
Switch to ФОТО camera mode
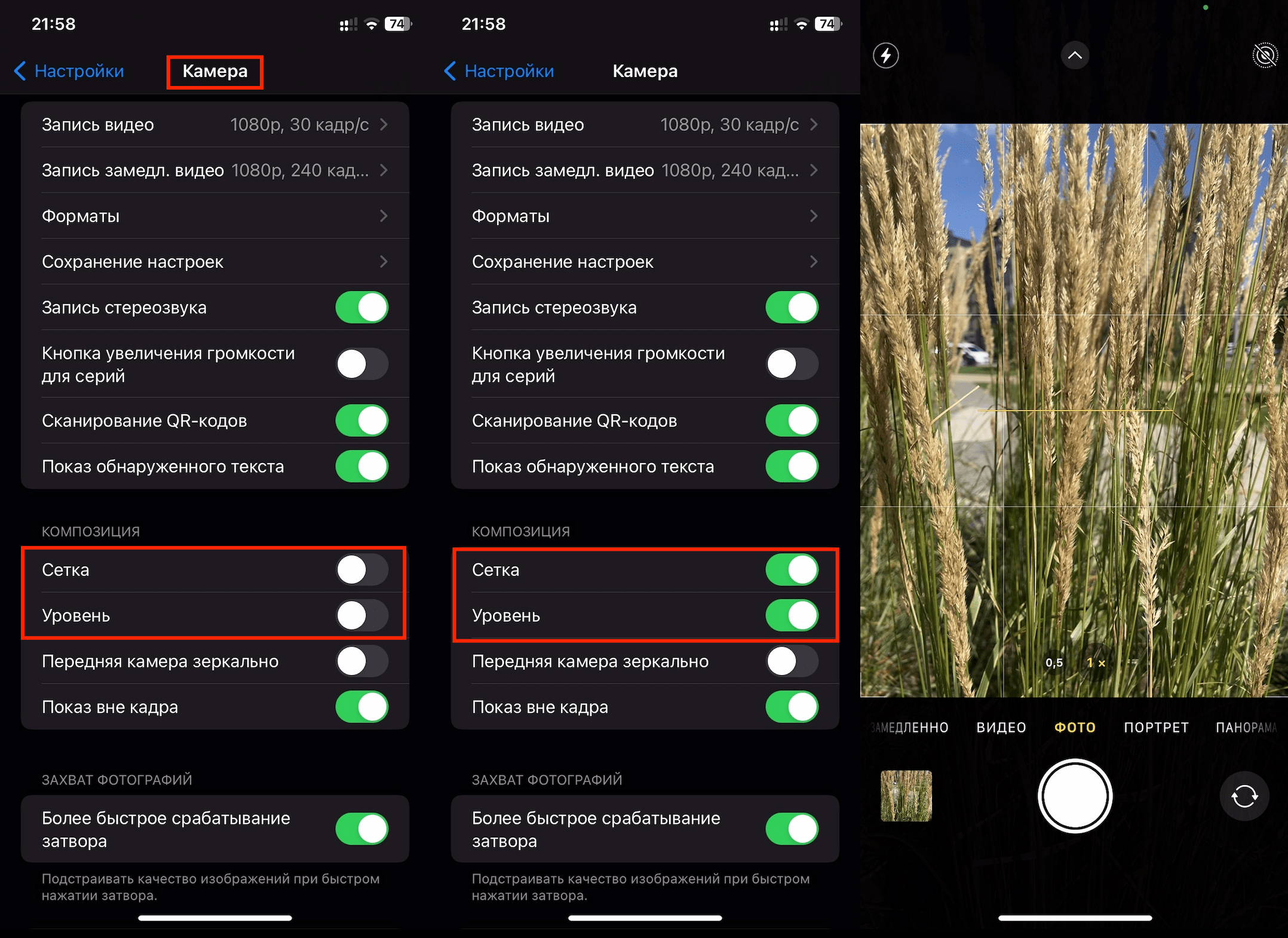1075,727
